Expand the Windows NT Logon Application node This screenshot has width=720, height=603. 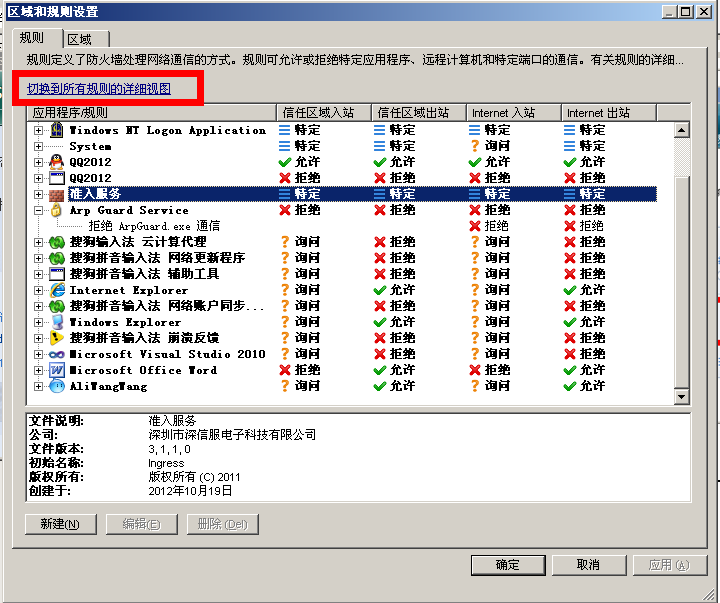[x=39, y=130]
